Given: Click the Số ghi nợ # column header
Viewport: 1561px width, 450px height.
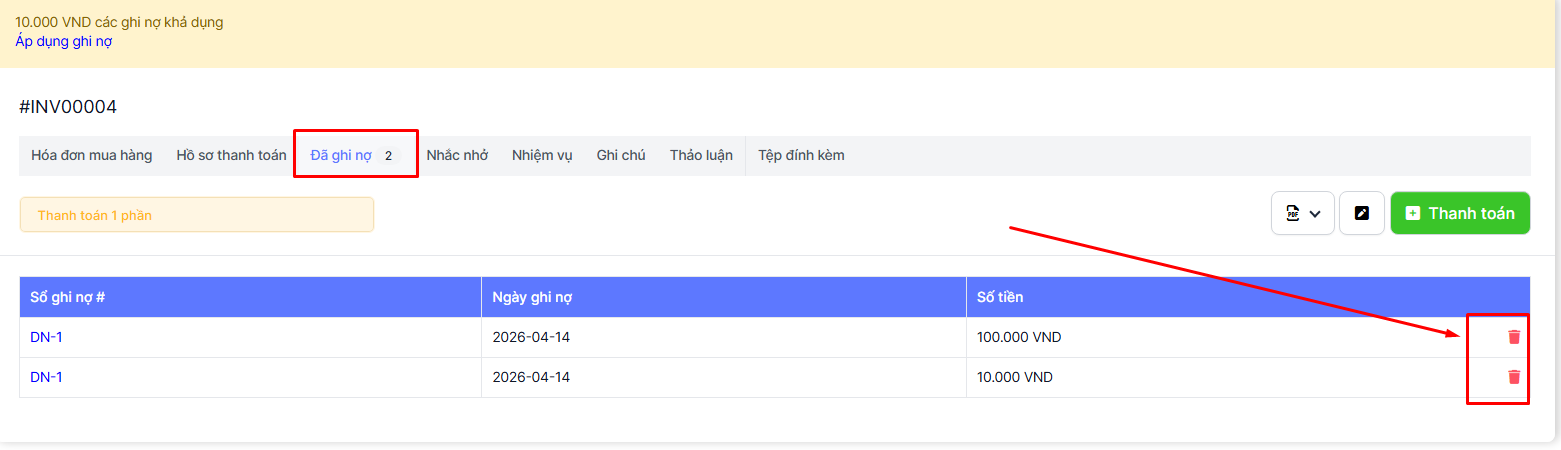Looking at the screenshot, I should click(68, 297).
